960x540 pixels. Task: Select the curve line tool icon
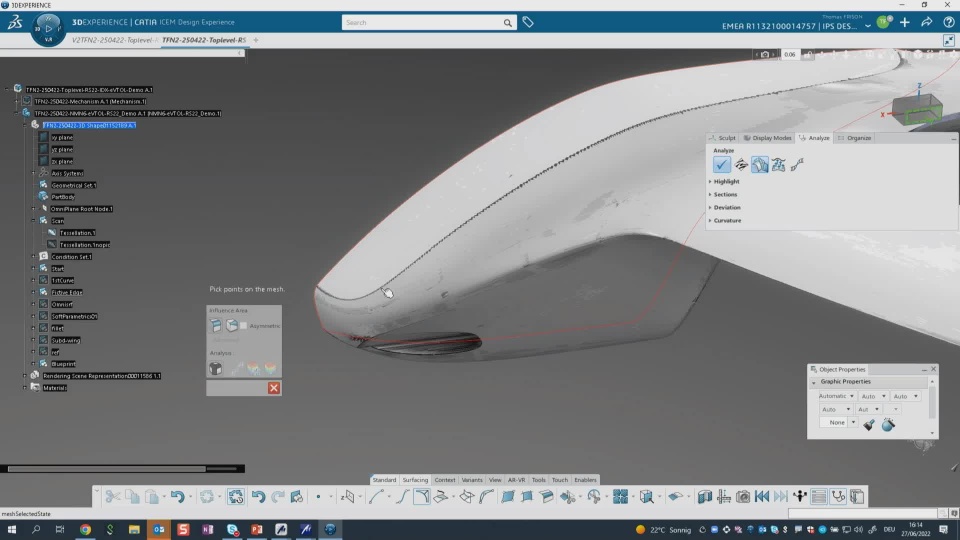coord(376,497)
